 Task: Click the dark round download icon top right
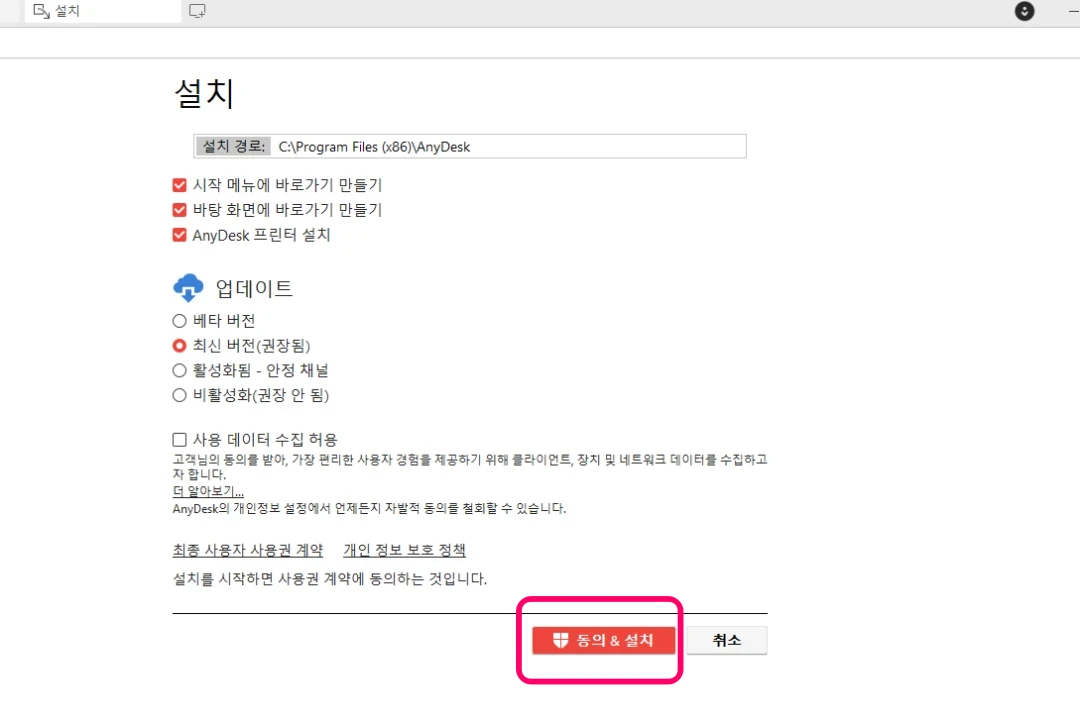tap(1024, 11)
